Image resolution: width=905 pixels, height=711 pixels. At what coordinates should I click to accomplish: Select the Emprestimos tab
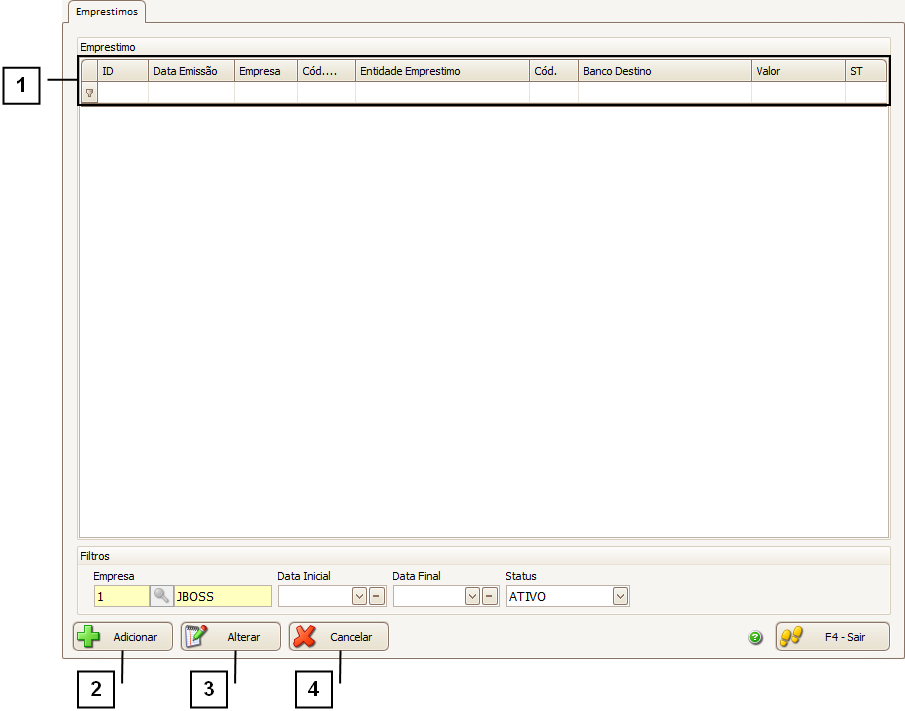(x=108, y=12)
